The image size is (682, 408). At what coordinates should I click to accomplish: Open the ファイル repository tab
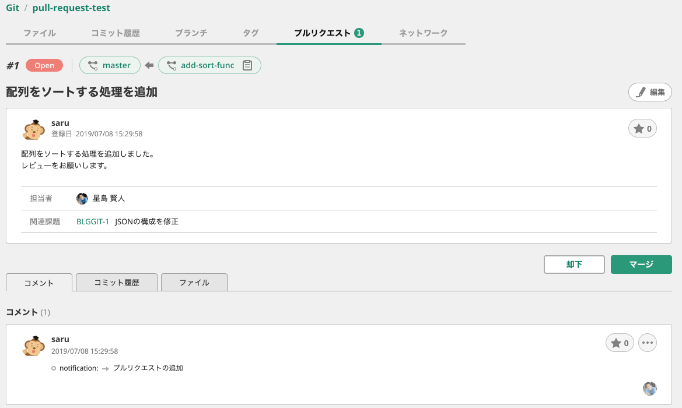[40, 33]
